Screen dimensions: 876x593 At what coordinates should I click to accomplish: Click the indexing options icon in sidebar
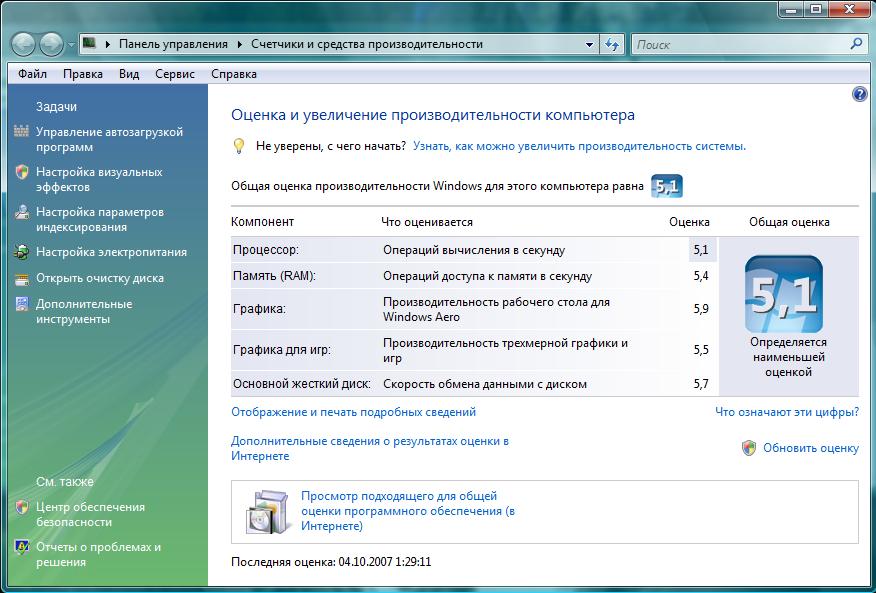click(22, 212)
